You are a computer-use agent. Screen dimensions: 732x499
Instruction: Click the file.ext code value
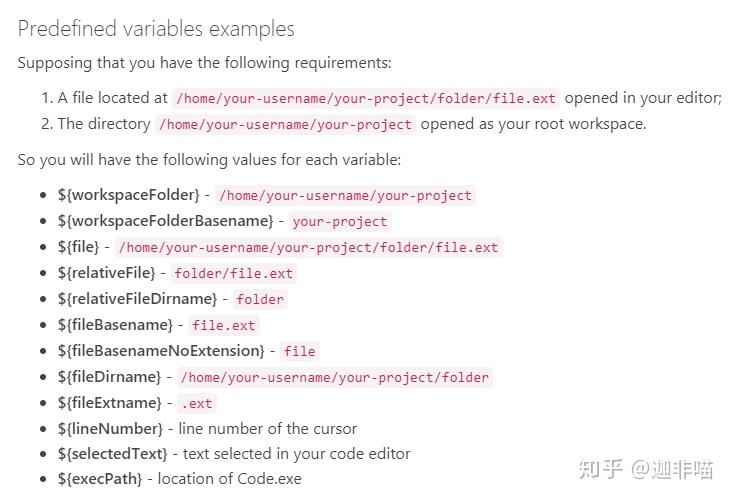click(224, 325)
